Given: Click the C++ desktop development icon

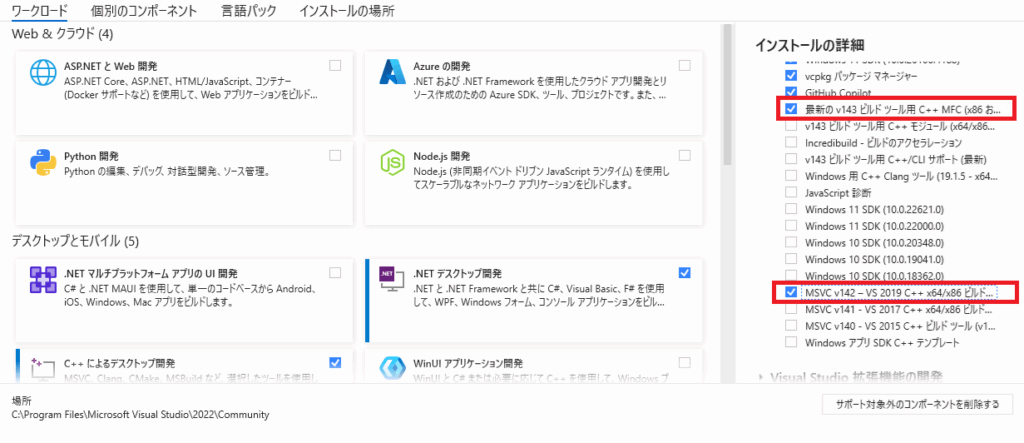Looking at the screenshot, I should click(42, 371).
